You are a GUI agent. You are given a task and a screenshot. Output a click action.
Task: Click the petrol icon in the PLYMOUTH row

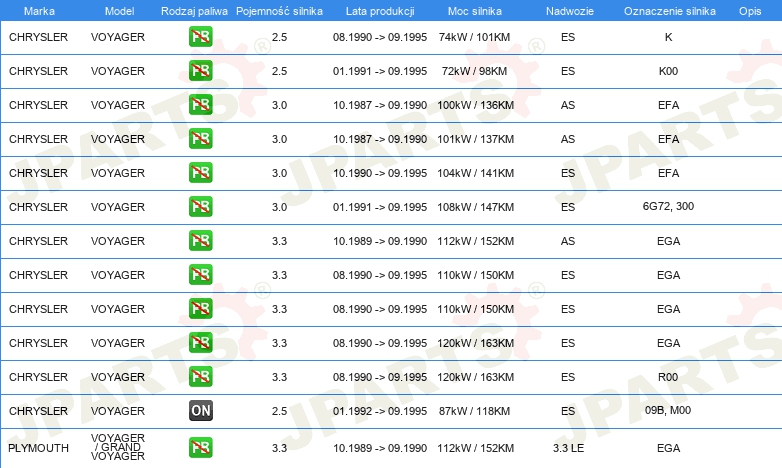pyautogui.click(x=200, y=447)
